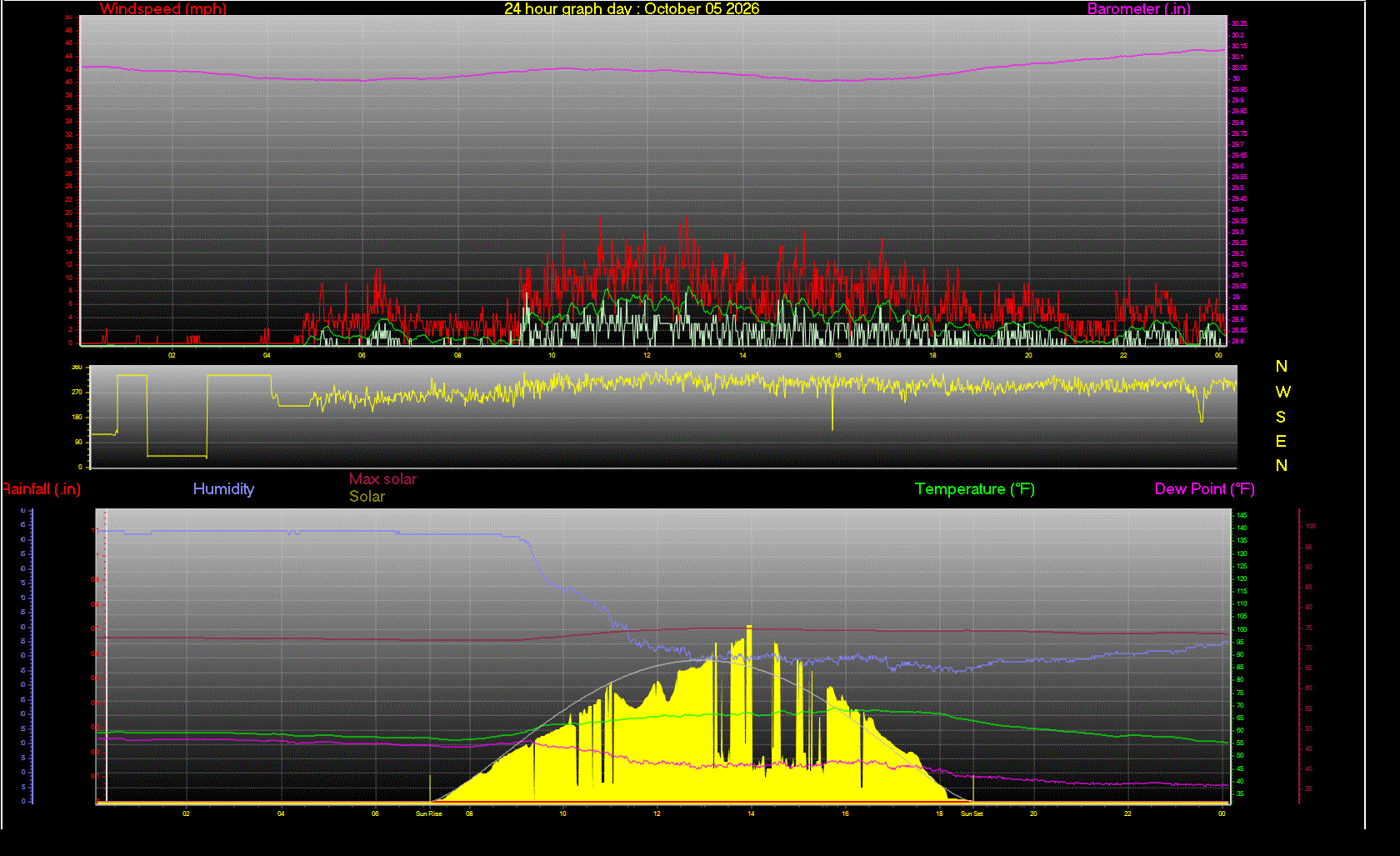Select the "S" compass direction label
The height and width of the screenshot is (856, 1400).
(x=1281, y=417)
